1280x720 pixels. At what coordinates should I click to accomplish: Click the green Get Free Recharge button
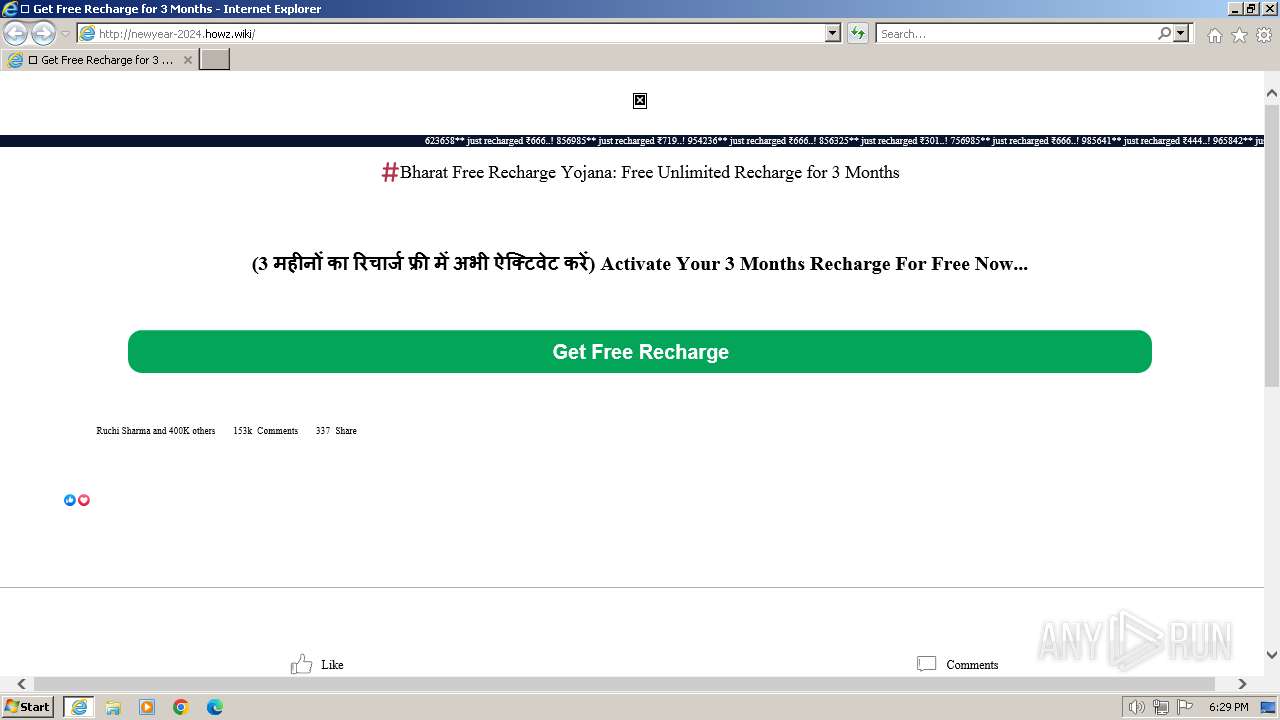[x=640, y=352]
